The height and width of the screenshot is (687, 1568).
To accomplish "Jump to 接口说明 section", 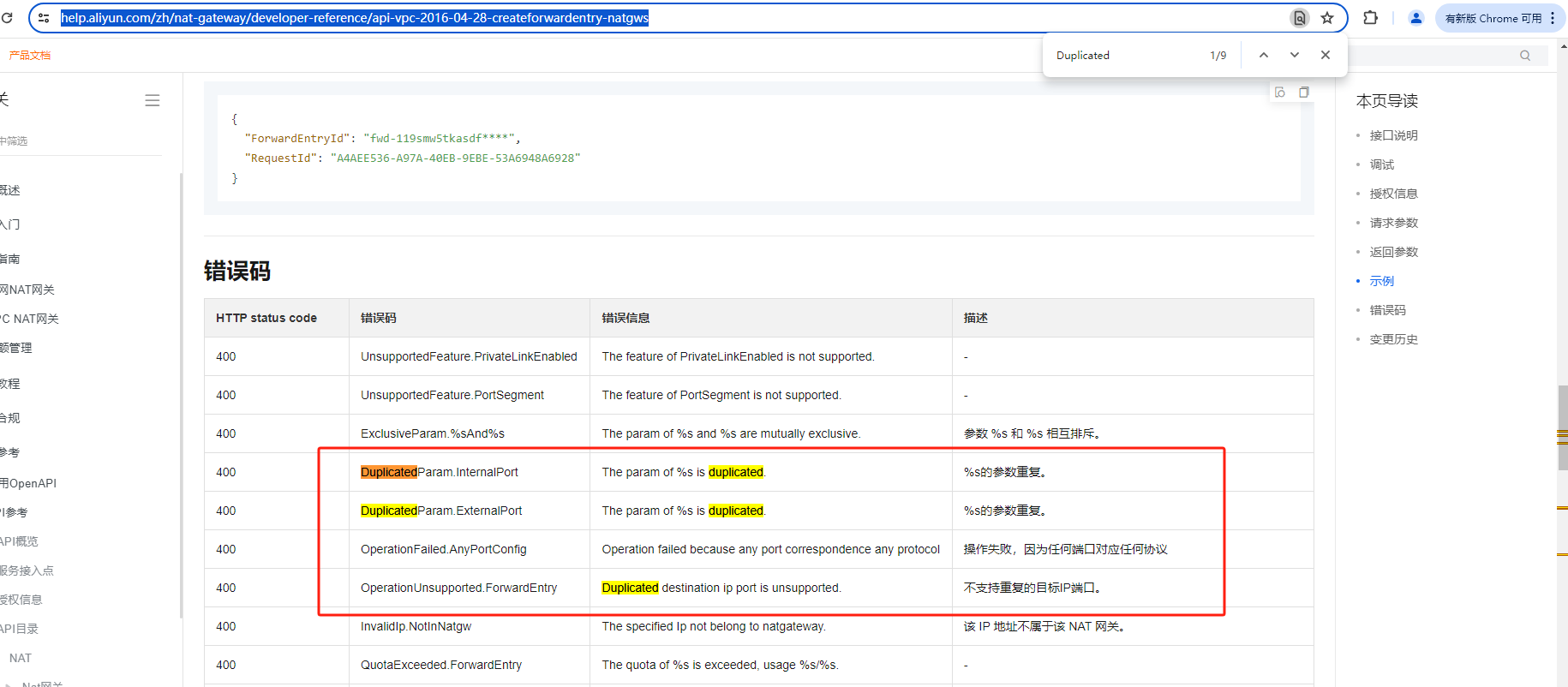I will coord(1393,135).
